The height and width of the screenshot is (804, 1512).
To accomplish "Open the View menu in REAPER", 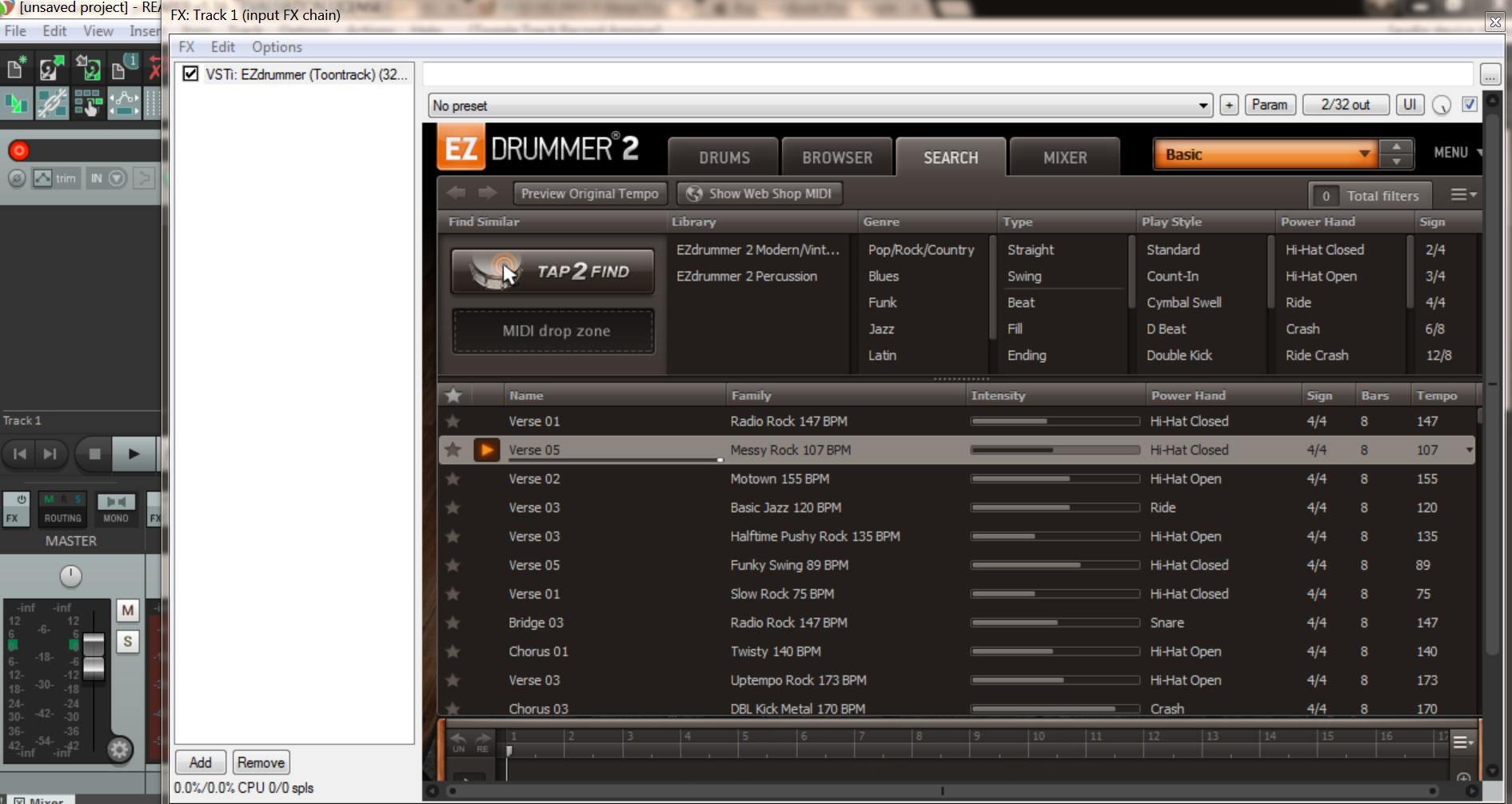I will tap(98, 31).
